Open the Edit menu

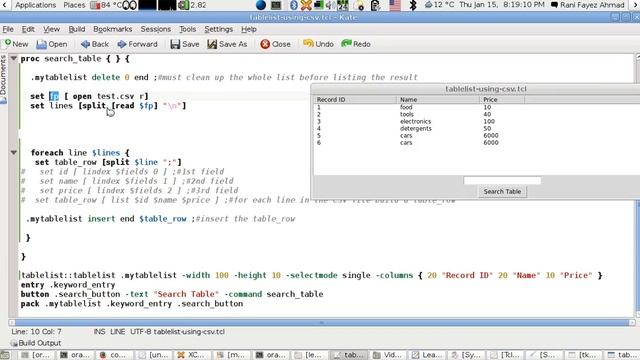pyautogui.click(x=28, y=29)
